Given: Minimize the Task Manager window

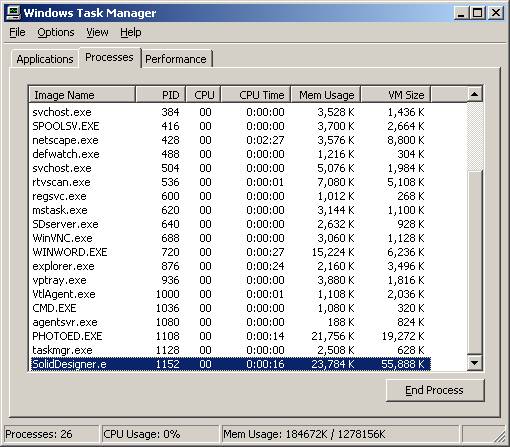Looking at the screenshot, I should pyautogui.click(x=461, y=13).
